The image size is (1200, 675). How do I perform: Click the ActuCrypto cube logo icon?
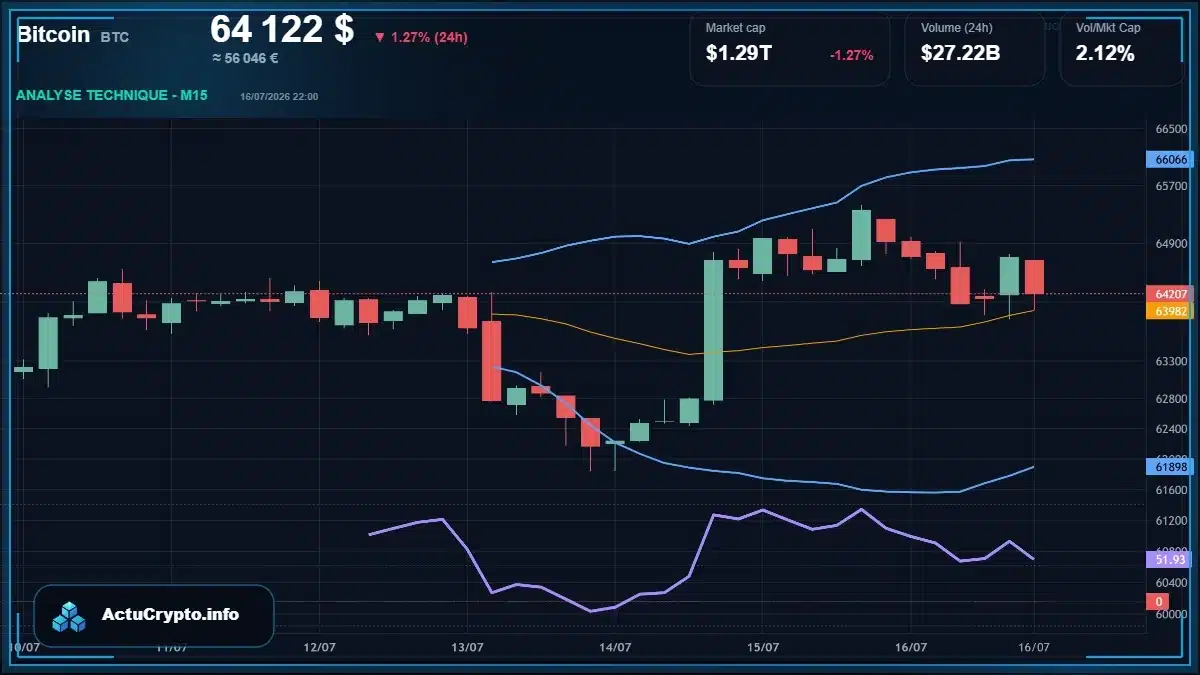point(69,616)
